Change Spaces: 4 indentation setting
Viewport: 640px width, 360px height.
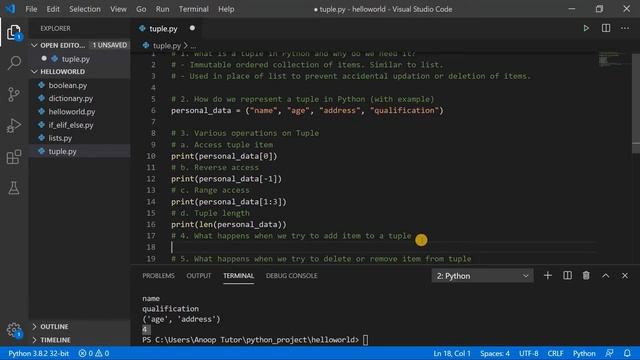(x=495, y=353)
